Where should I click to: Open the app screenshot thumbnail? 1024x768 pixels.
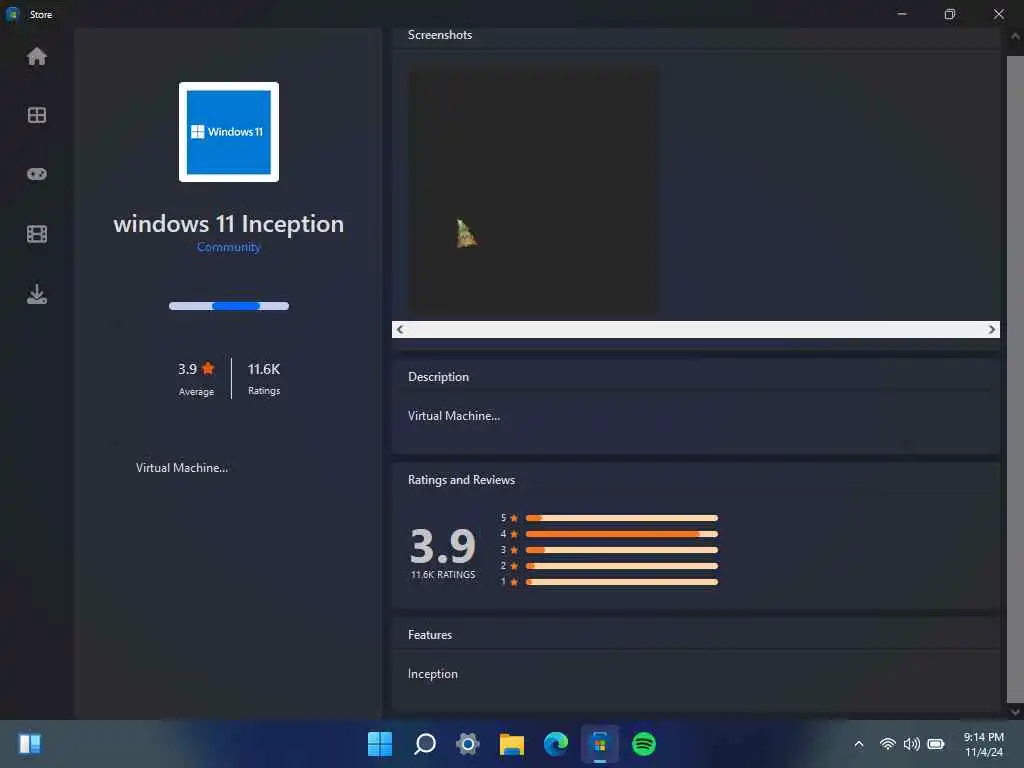click(533, 191)
